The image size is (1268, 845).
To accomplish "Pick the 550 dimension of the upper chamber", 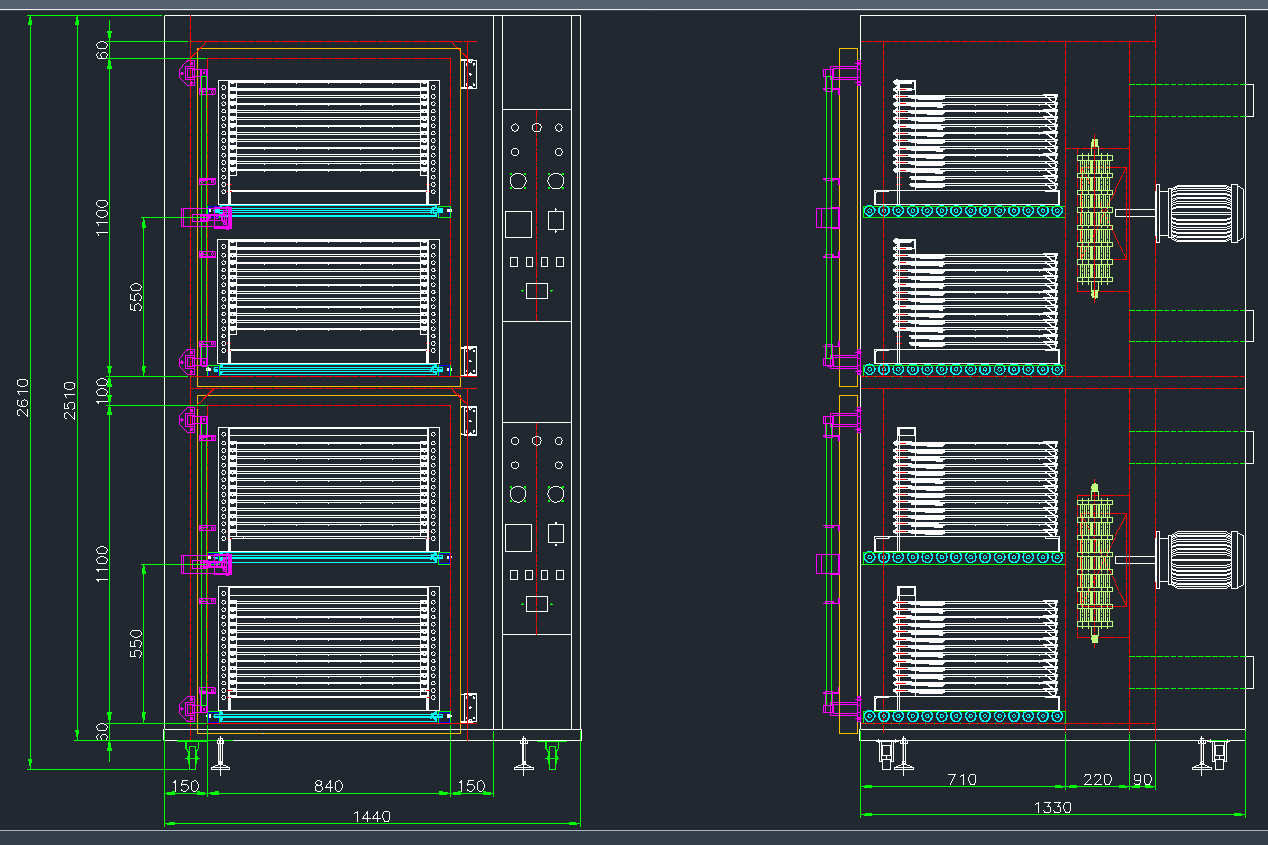I will (137, 297).
